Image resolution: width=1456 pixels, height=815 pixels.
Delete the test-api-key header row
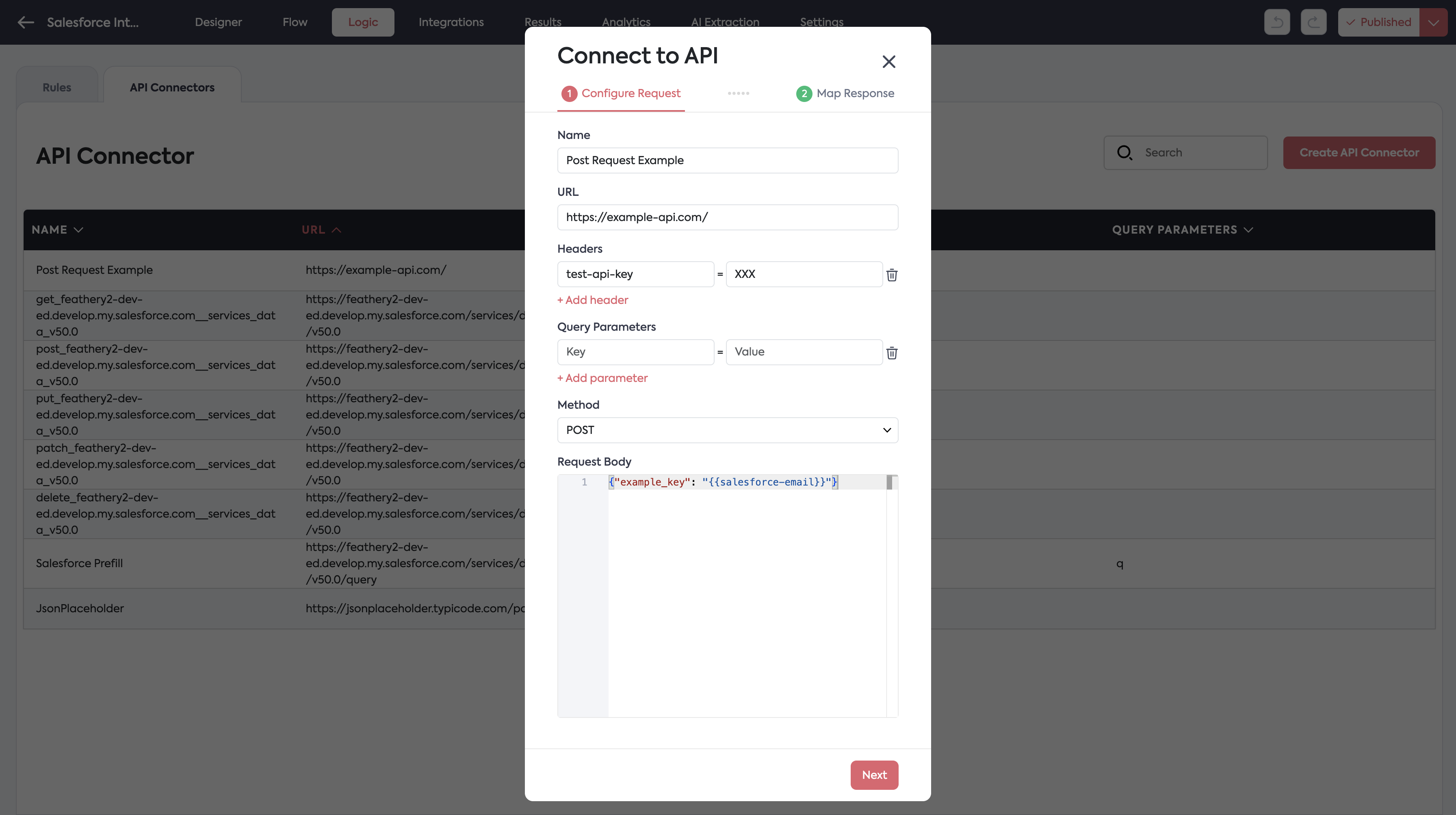pos(892,275)
